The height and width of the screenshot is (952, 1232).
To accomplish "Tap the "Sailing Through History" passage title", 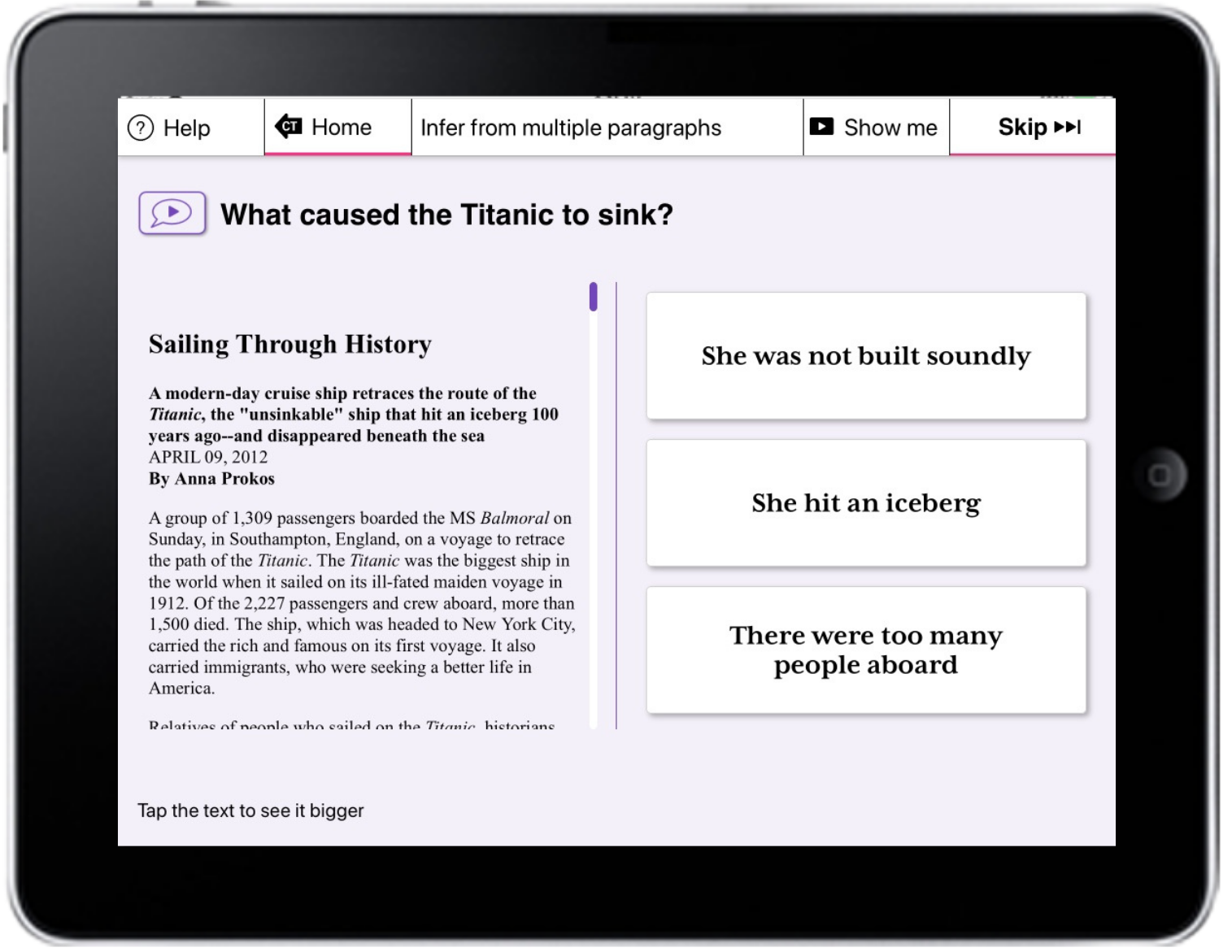I will tap(289, 344).
